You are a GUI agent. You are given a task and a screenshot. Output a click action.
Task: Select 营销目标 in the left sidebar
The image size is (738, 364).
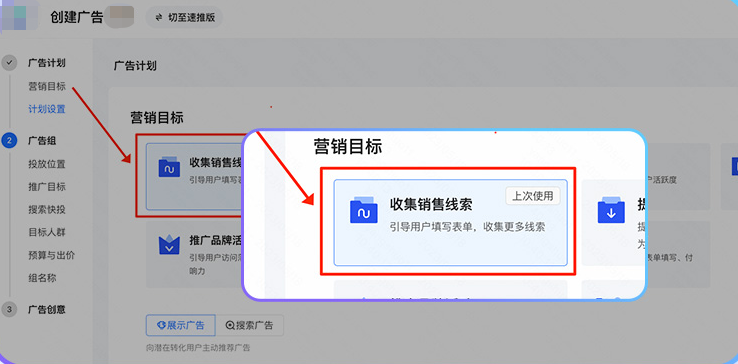tap(47, 86)
